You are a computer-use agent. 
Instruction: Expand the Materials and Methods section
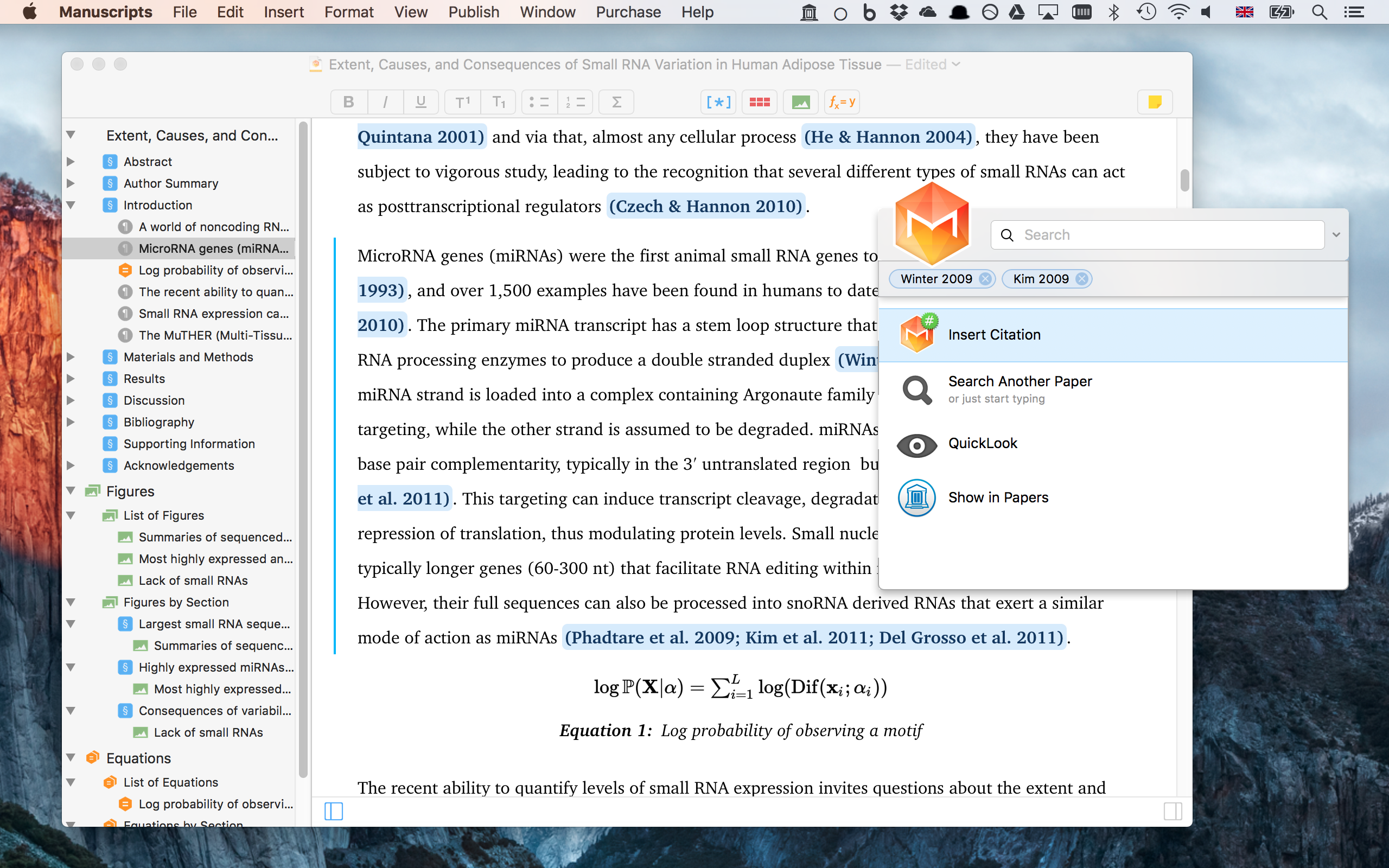tap(71, 357)
